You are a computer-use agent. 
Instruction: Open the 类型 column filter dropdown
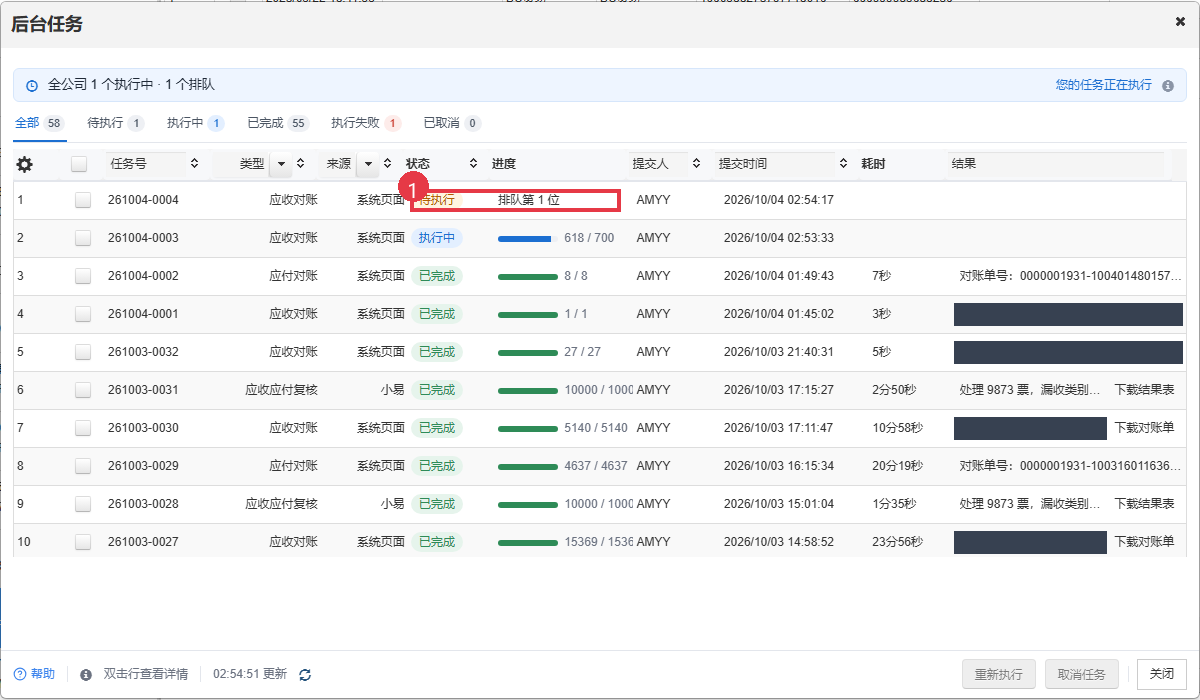pyautogui.click(x=280, y=164)
